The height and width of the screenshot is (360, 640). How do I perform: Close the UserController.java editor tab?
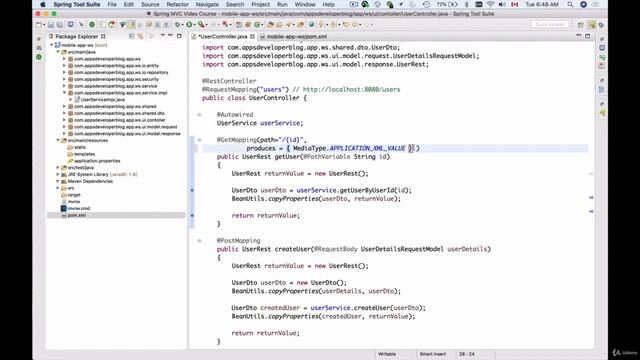[x=252, y=36]
